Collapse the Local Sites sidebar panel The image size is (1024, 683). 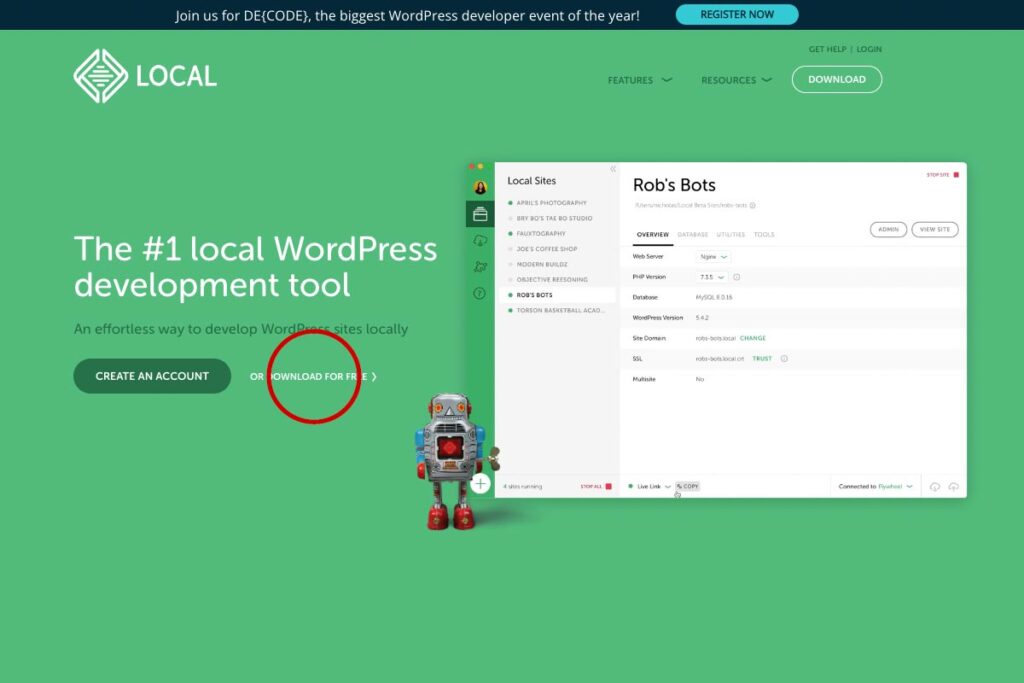point(613,169)
